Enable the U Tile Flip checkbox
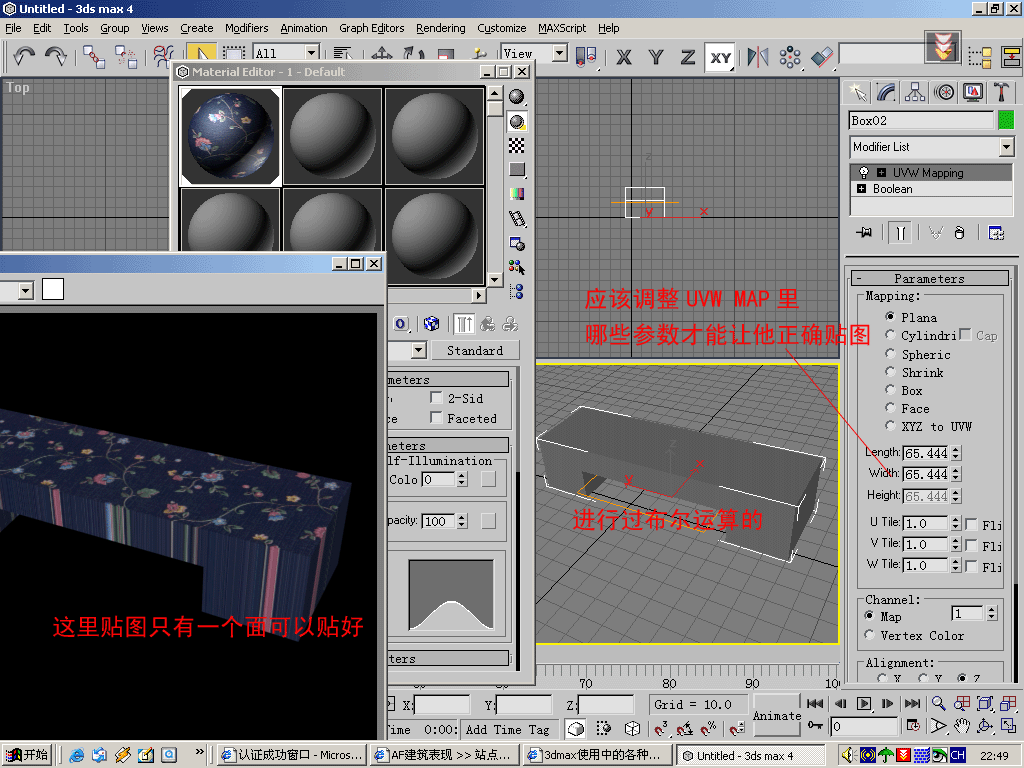 point(971,524)
